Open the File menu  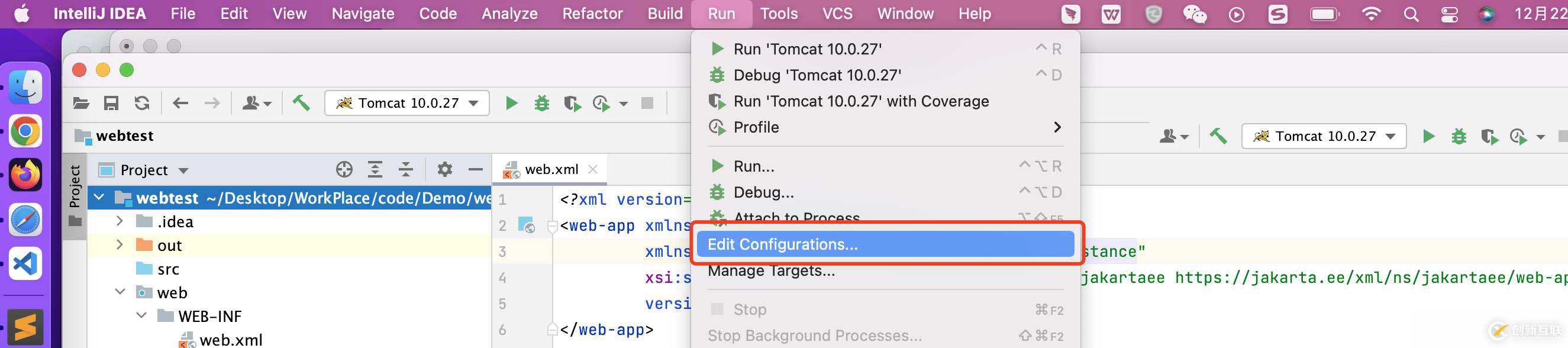183,14
